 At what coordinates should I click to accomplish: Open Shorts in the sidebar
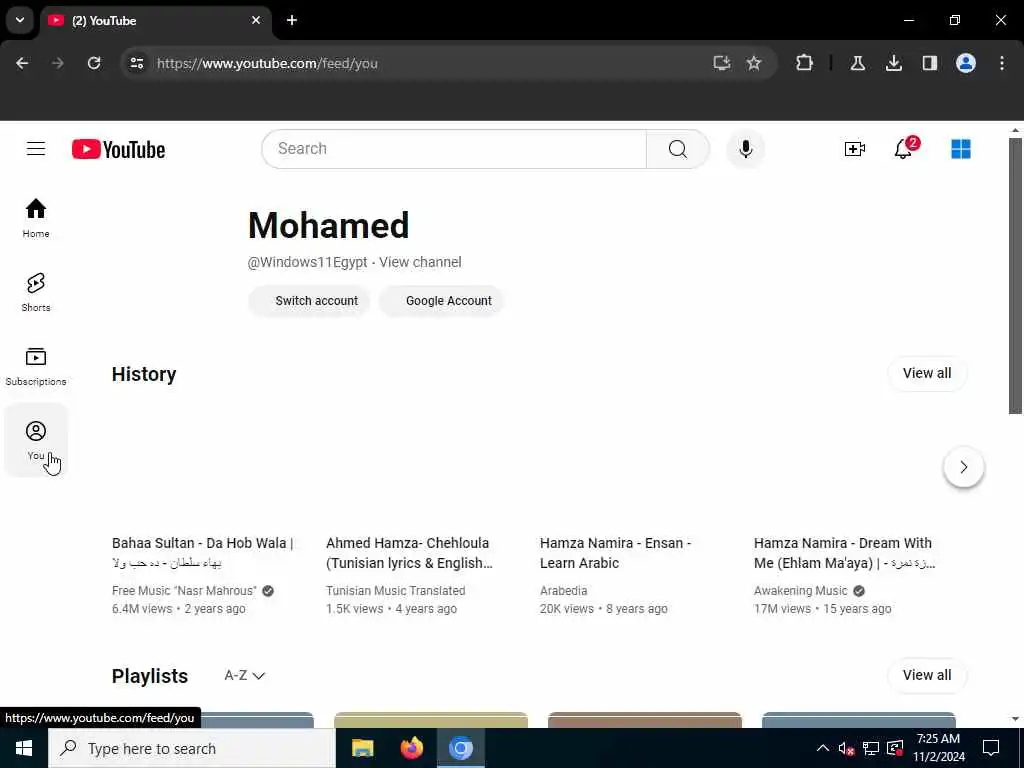pyautogui.click(x=36, y=292)
